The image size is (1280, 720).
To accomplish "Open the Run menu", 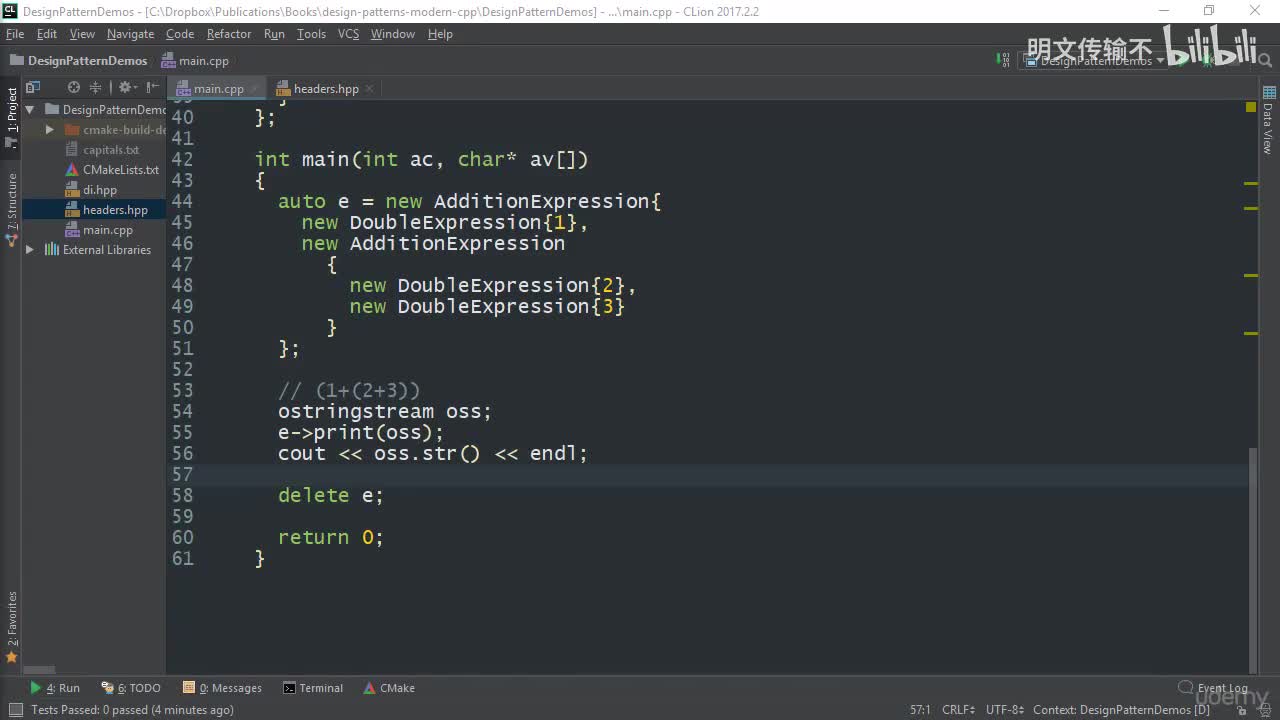I will click(x=274, y=34).
